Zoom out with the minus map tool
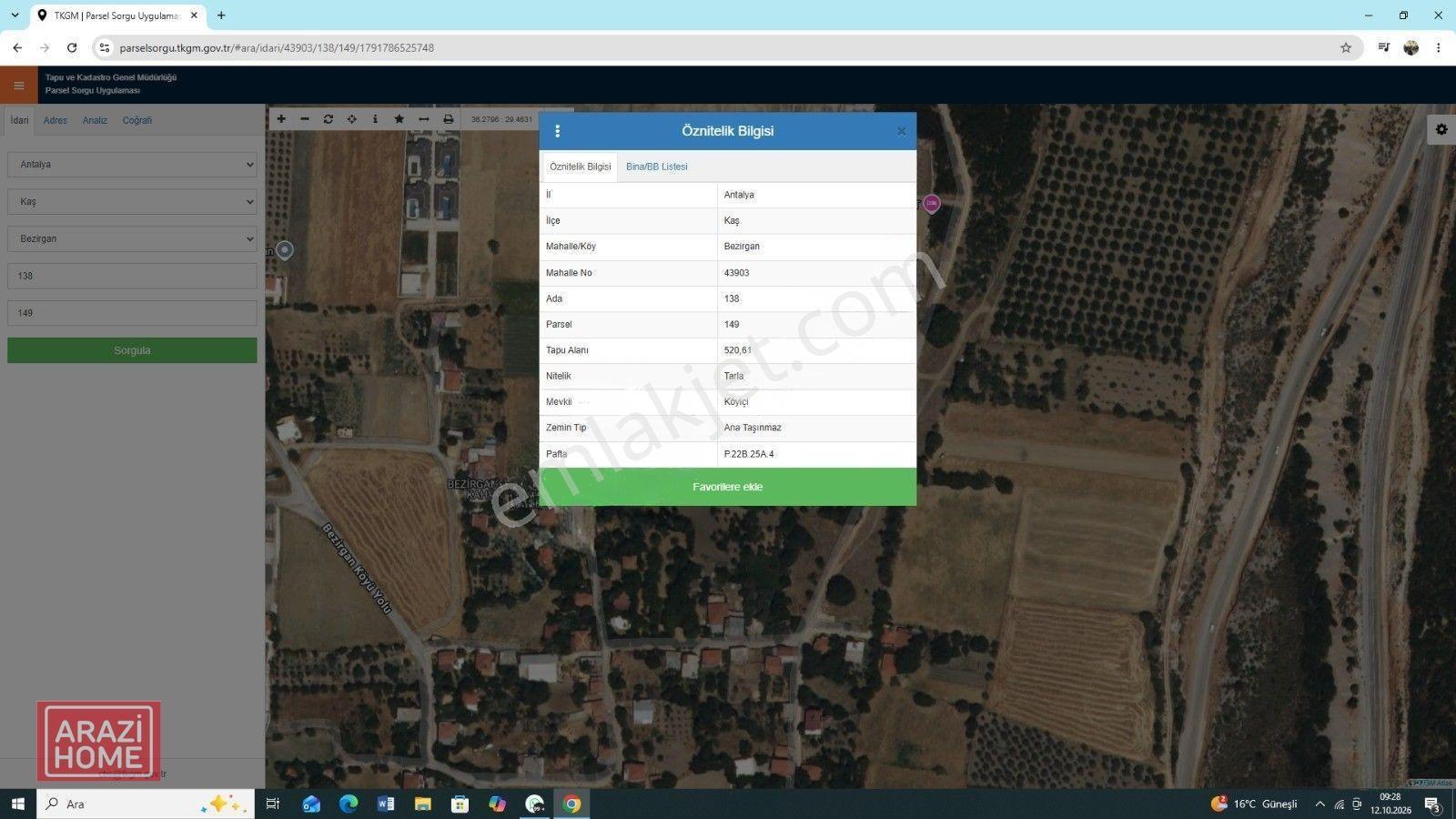This screenshot has height=819, width=1456. point(305,119)
